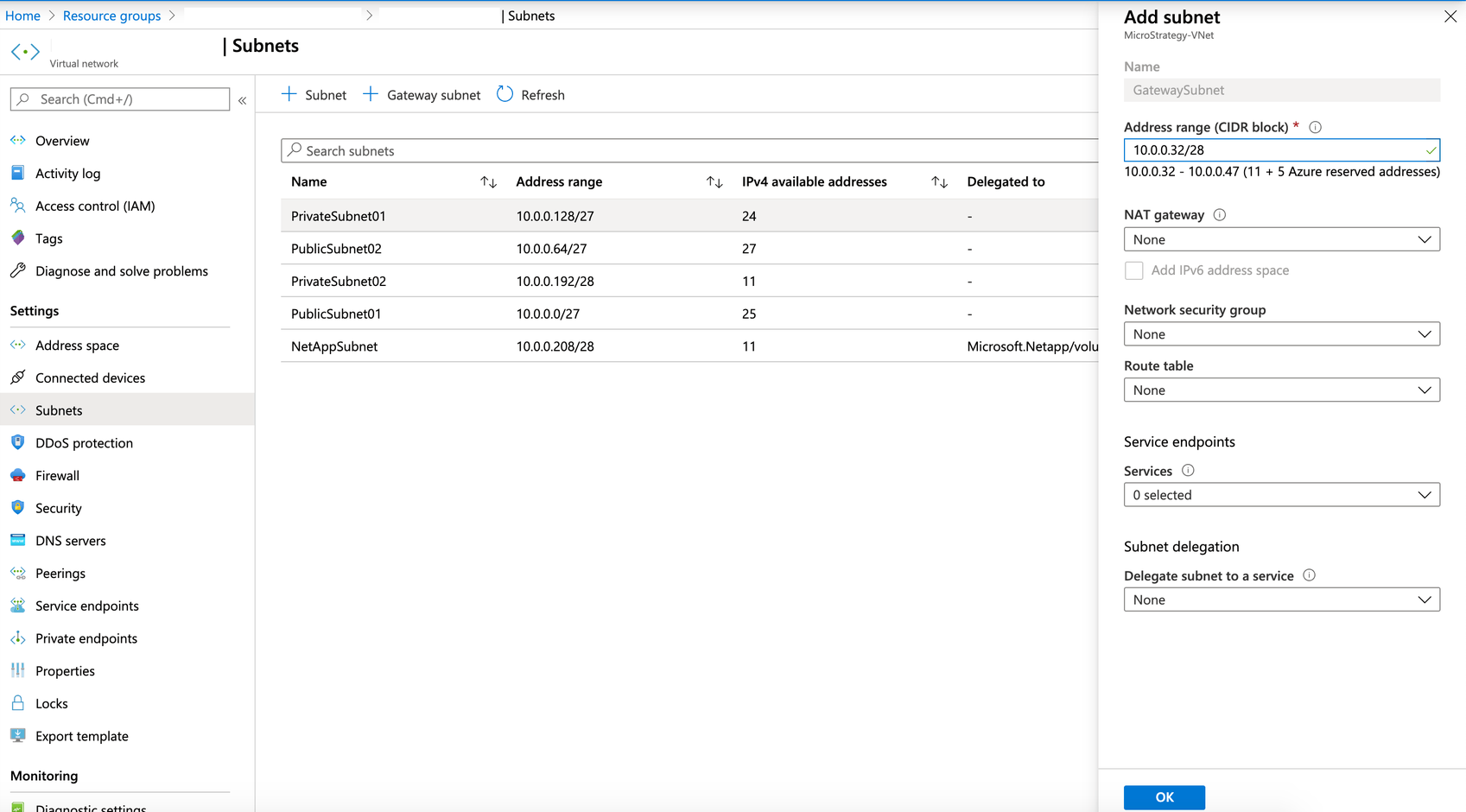The height and width of the screenshot is (812, 1466).
Task: Select the PrivateSubnet02 row
Action: click(689, 281)
